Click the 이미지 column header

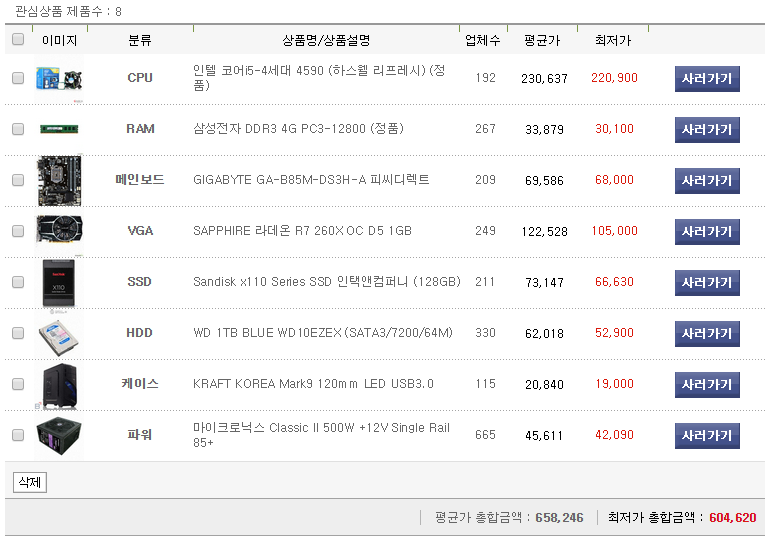click(x=60, y=40)
